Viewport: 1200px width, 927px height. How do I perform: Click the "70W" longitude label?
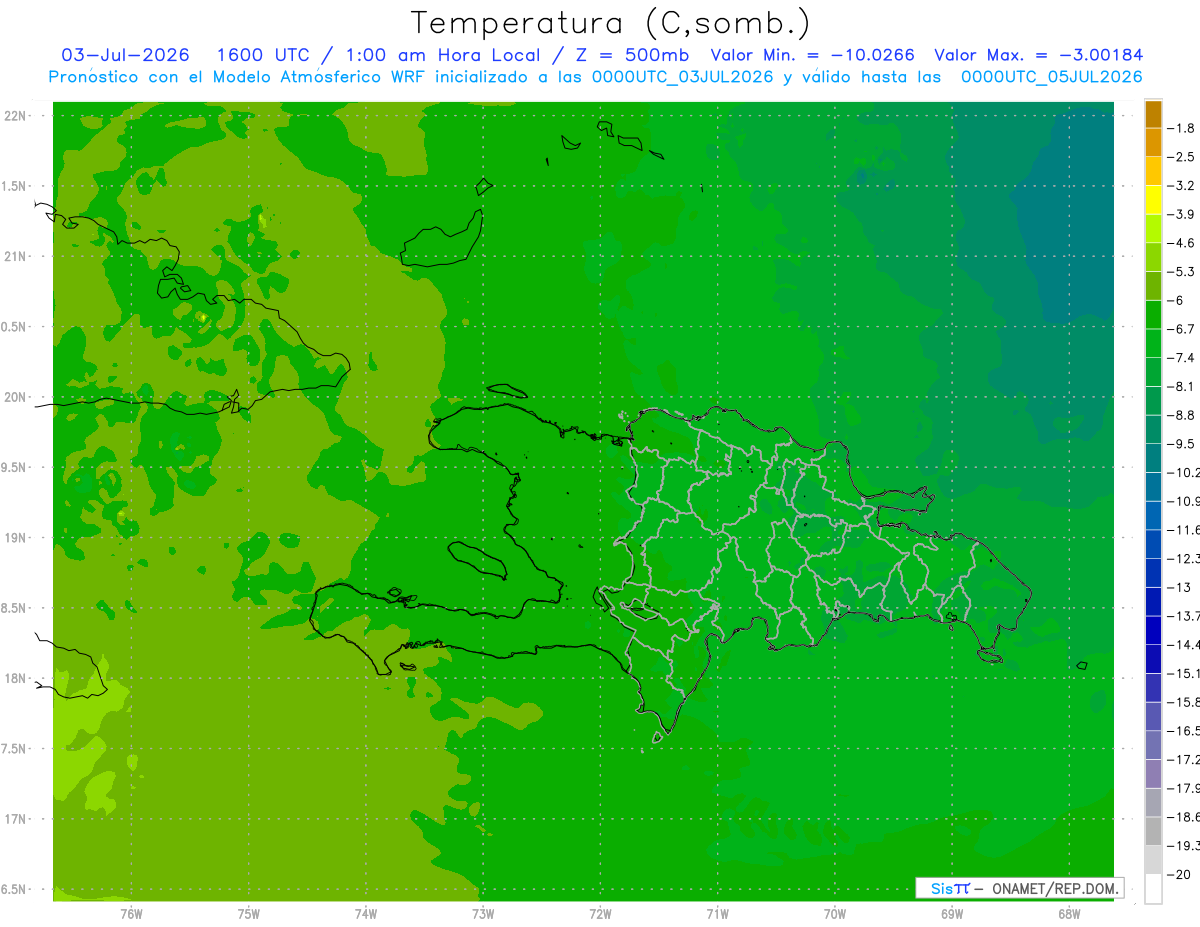[835, 913]
